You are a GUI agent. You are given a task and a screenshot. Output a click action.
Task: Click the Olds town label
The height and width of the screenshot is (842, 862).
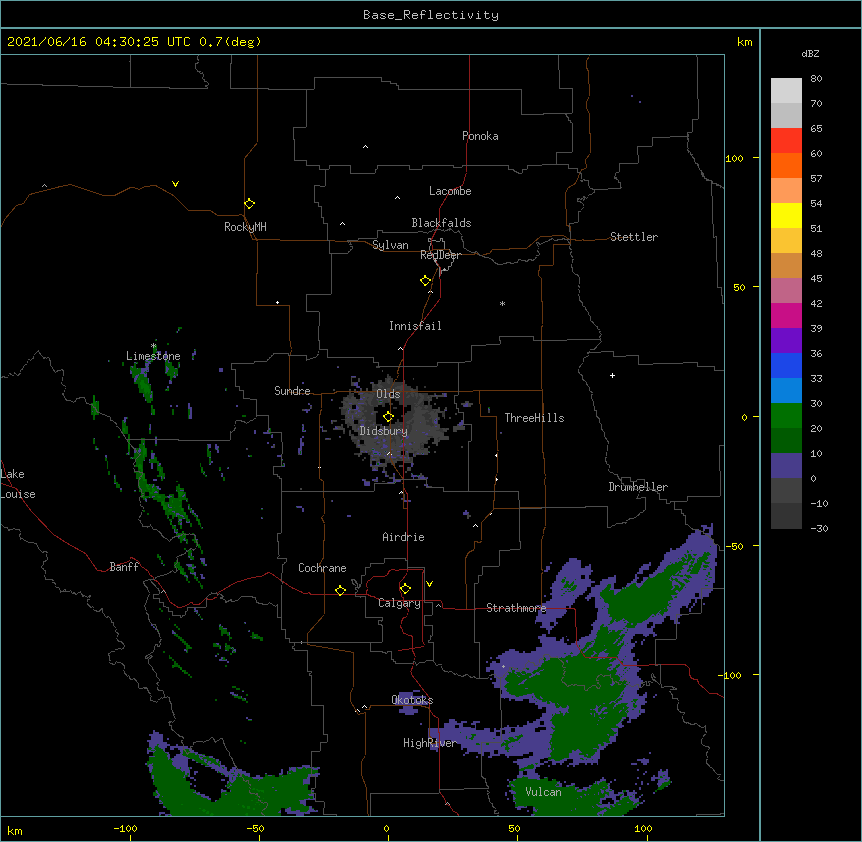[388, 394]
